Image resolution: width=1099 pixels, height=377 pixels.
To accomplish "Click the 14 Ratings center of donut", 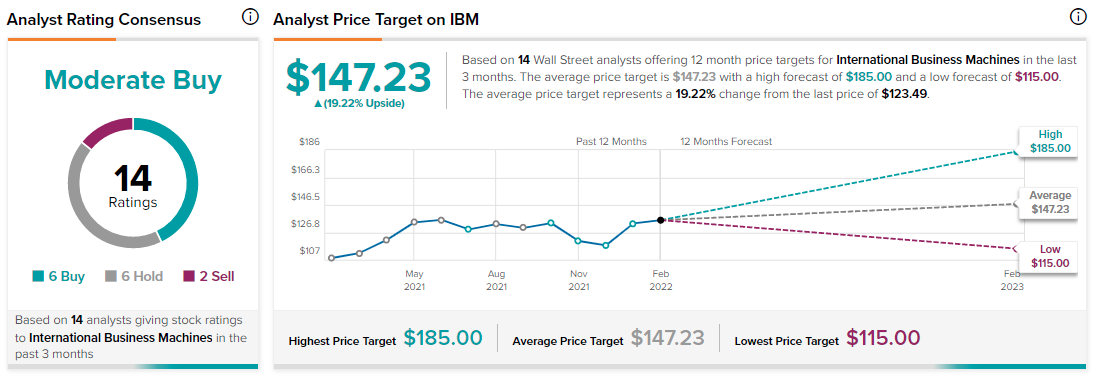I will pos(133,185).
